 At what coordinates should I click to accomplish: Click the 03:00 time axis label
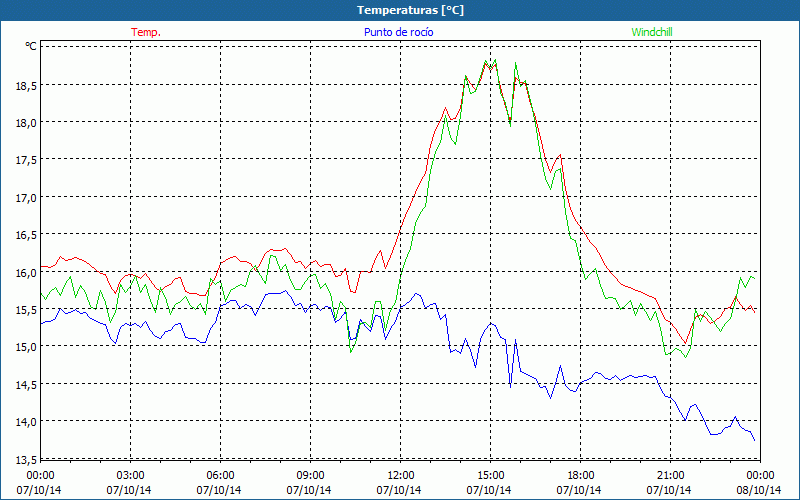130,476
